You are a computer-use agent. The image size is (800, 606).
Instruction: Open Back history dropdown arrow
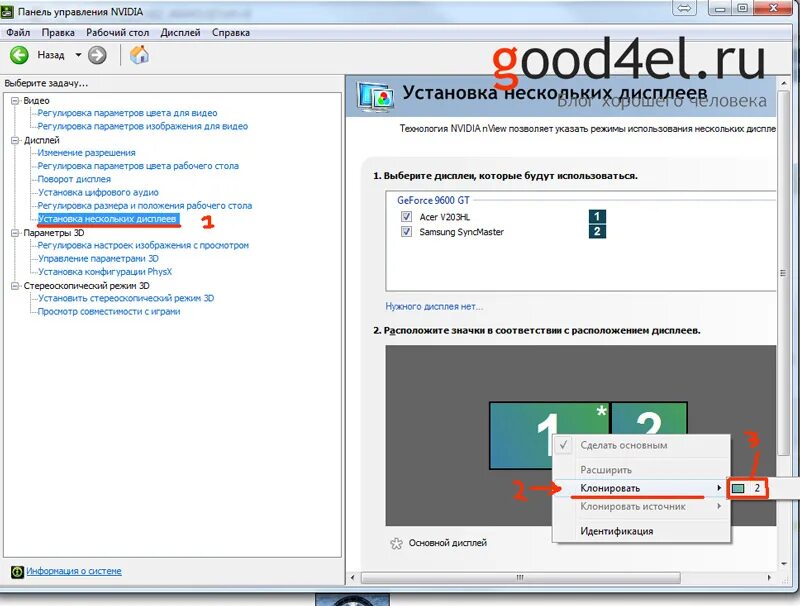pyautogui.click(x=78, y=55)
